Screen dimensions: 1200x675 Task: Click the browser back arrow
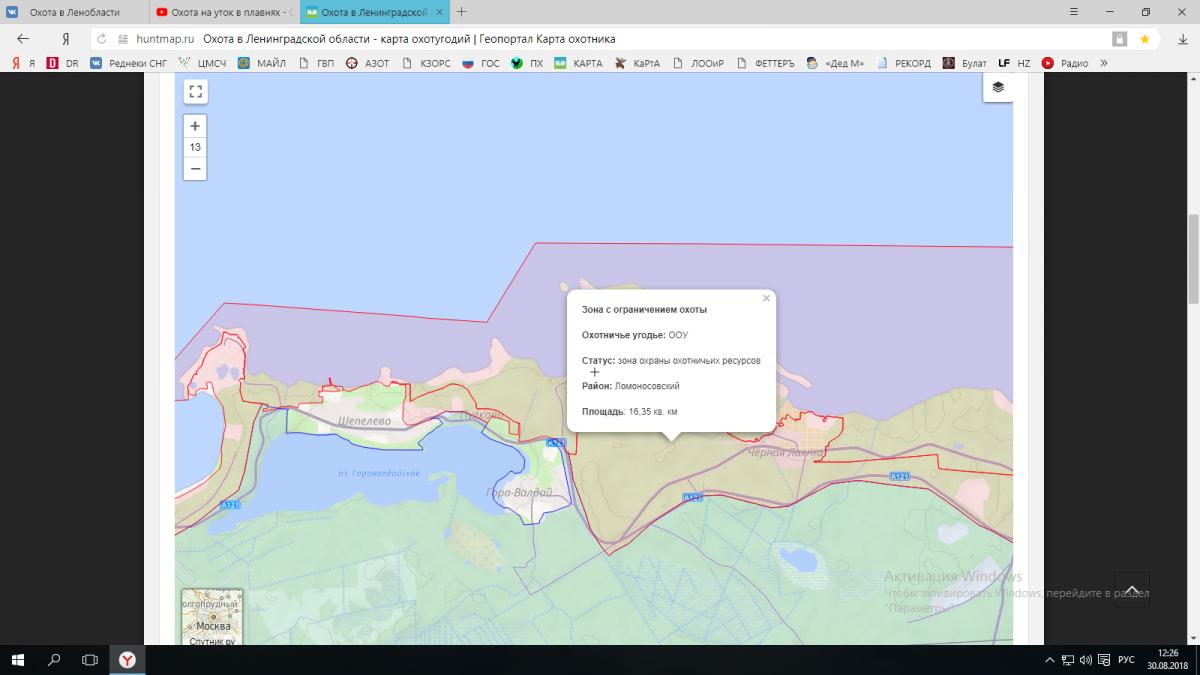[24, 39]
